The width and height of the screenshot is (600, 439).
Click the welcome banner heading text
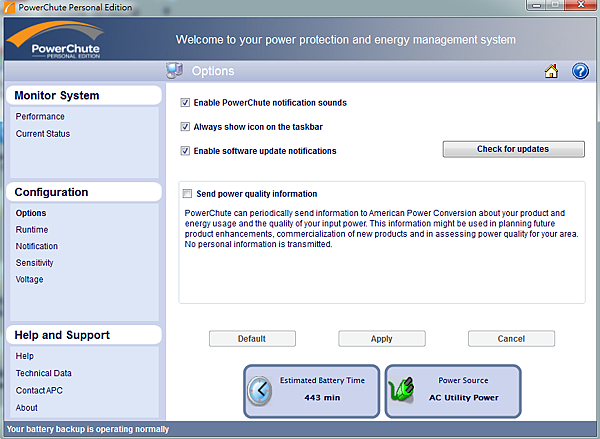click(346, 40)
